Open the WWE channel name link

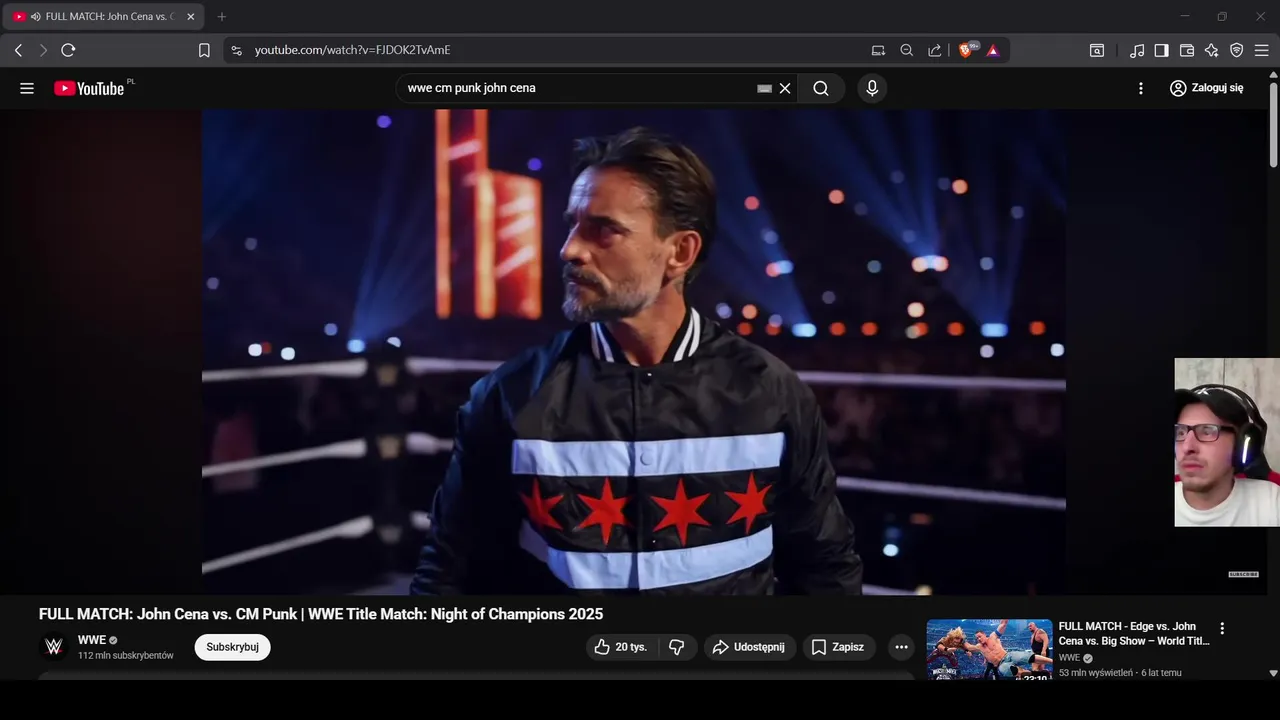point(92,640)
